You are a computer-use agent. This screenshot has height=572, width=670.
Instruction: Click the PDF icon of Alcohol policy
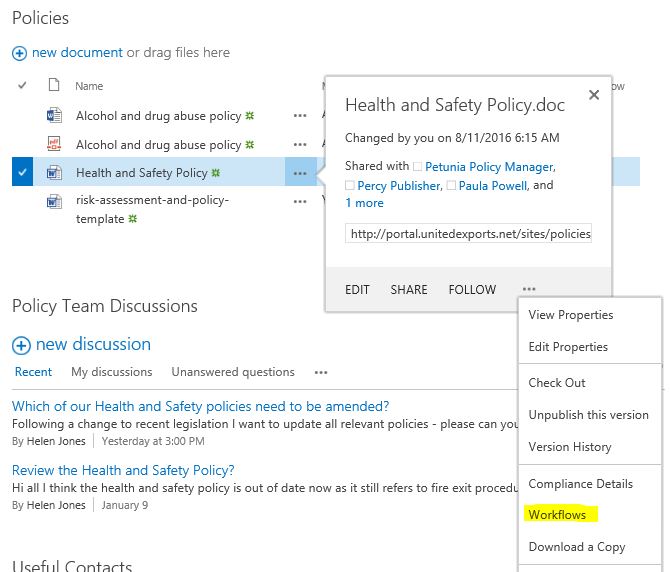click(54, 145)
